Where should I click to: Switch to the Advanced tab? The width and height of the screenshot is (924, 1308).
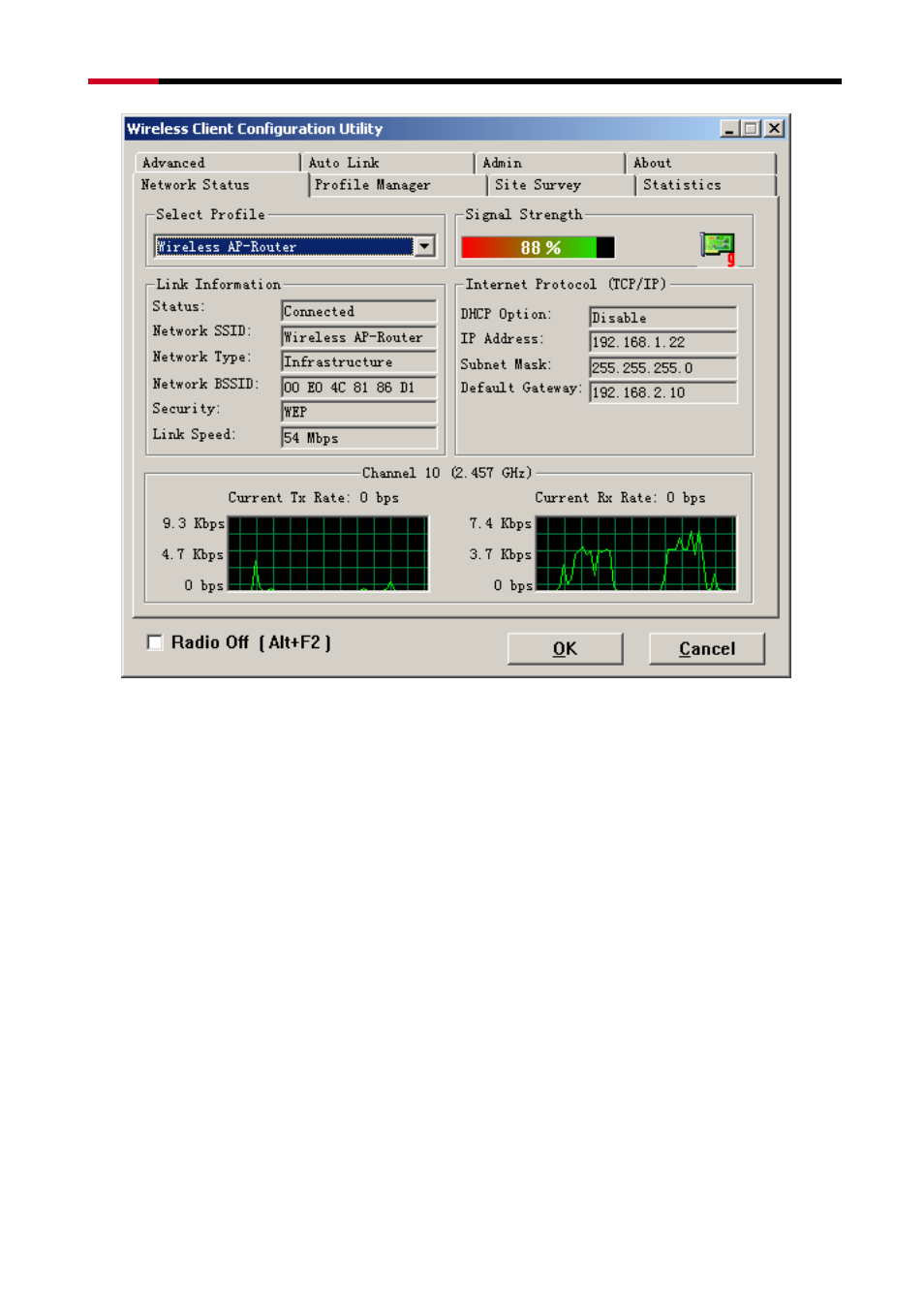point(217,163)
